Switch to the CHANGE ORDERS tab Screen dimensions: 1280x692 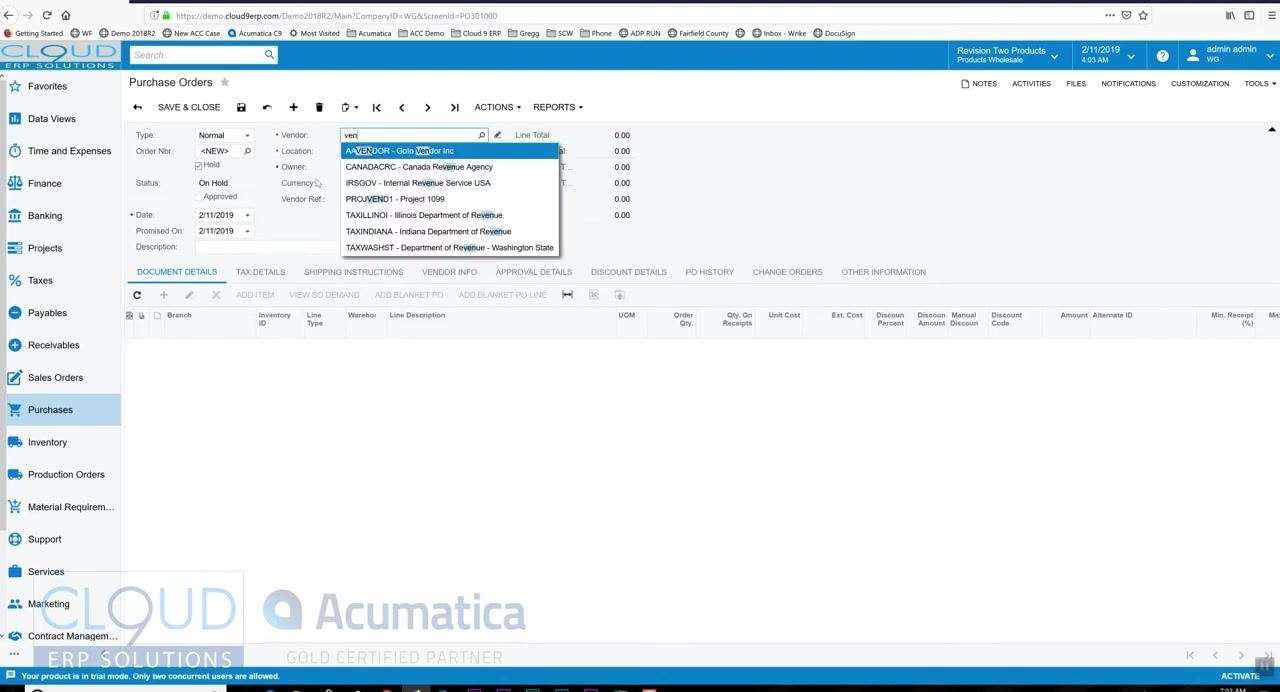click(787, 272)
